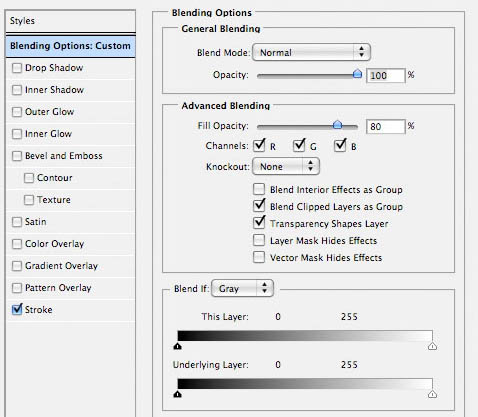Enable the Drop Shadow checkbox
The width and height of the screenshot is (478, 417).
click(17, 68)
